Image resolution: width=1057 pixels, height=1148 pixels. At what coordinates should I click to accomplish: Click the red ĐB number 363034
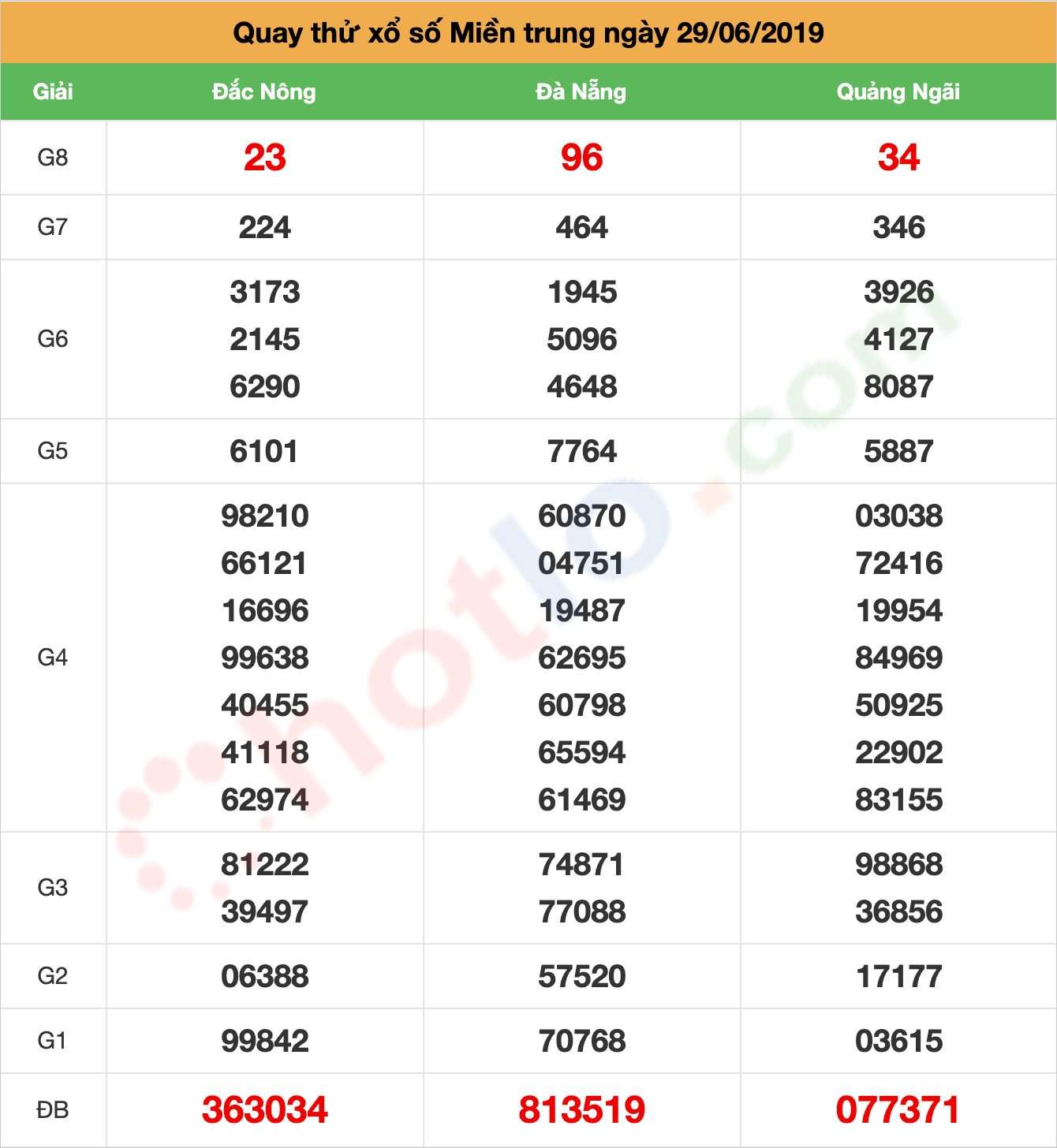coord(265,1110)
